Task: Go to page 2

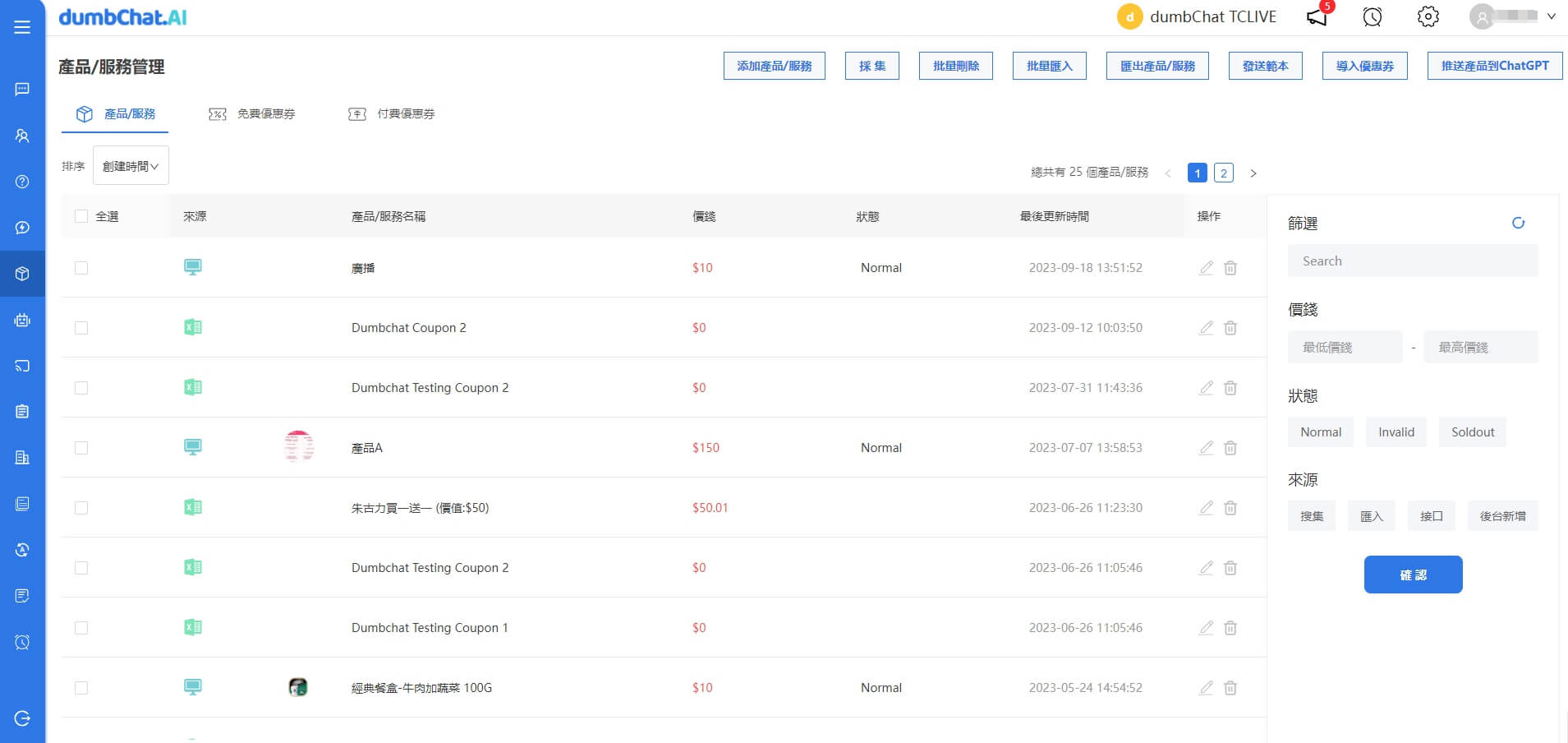Action: 1224,173
